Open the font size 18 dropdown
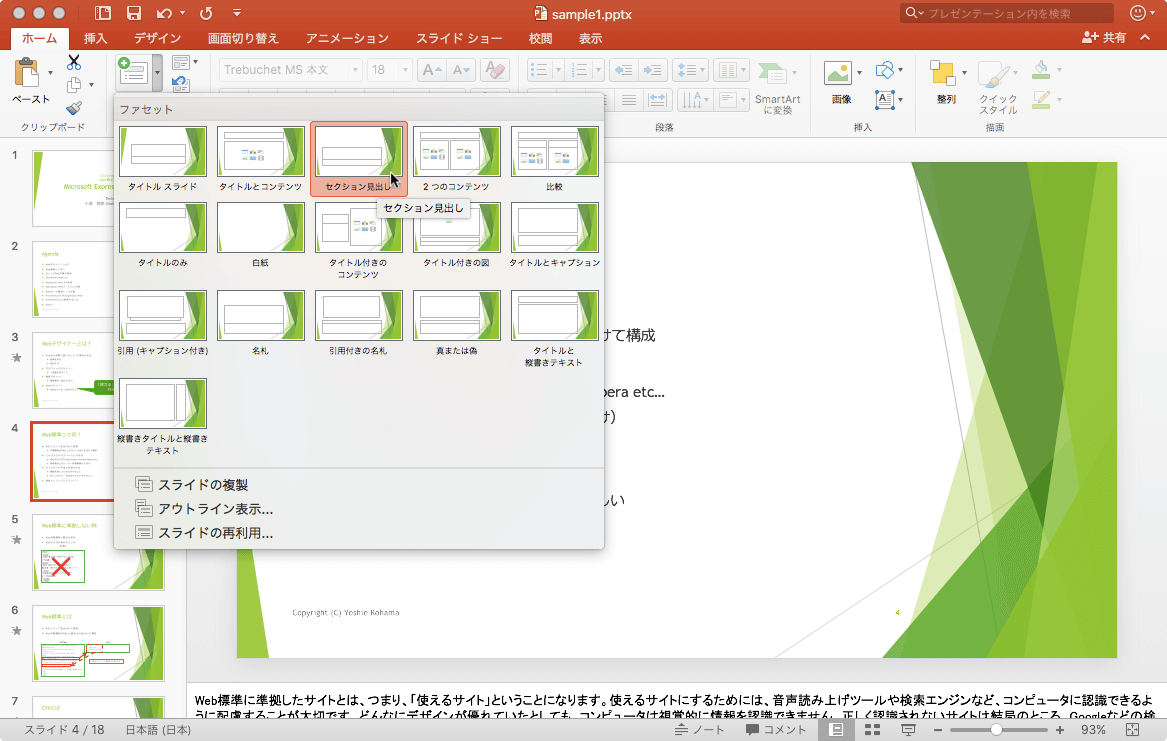Image resolution: width=1167 pixels, height=741 pixels. [x=405, y=70]
